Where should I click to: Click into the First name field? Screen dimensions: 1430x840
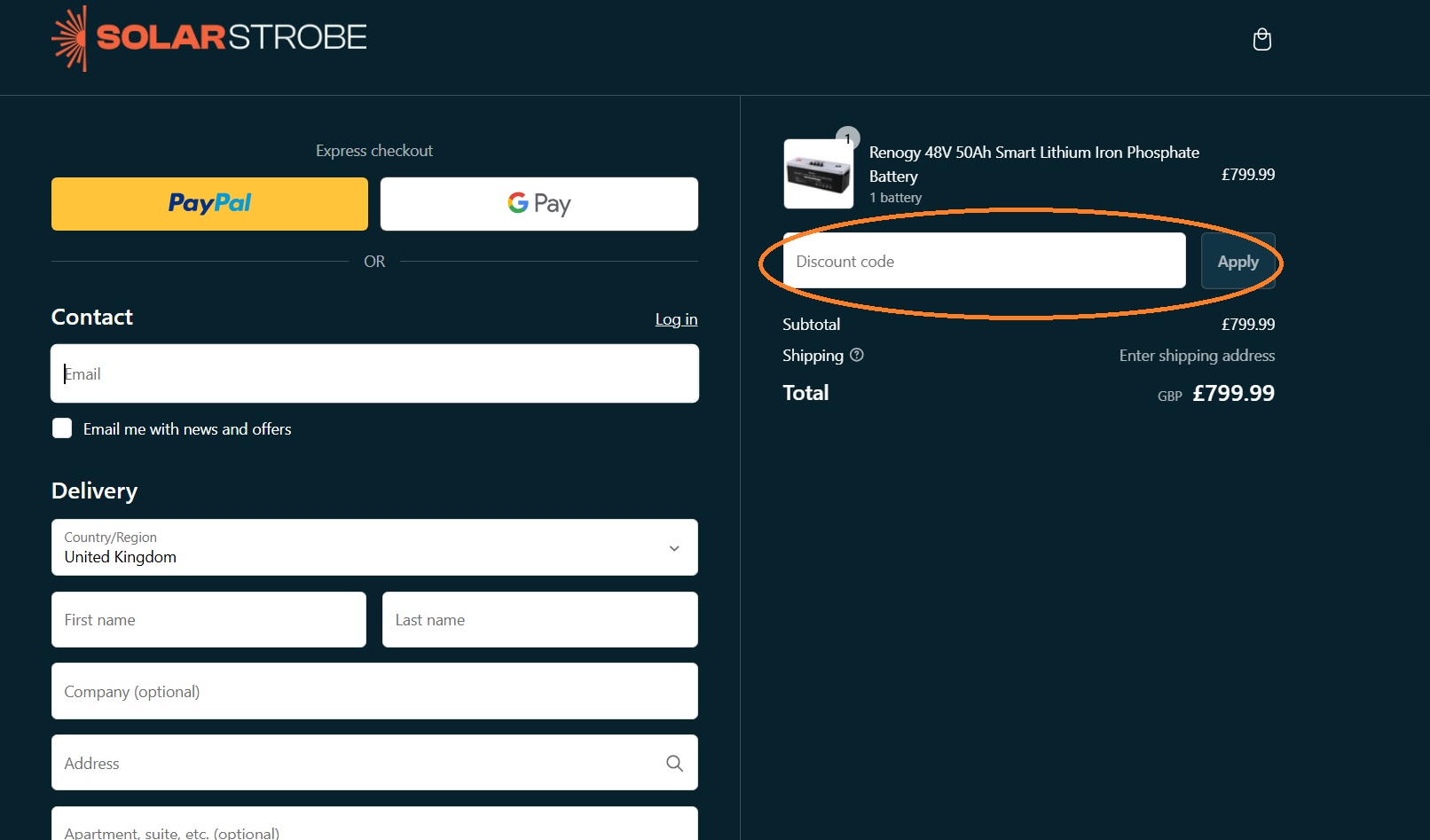tap(208, 620)
